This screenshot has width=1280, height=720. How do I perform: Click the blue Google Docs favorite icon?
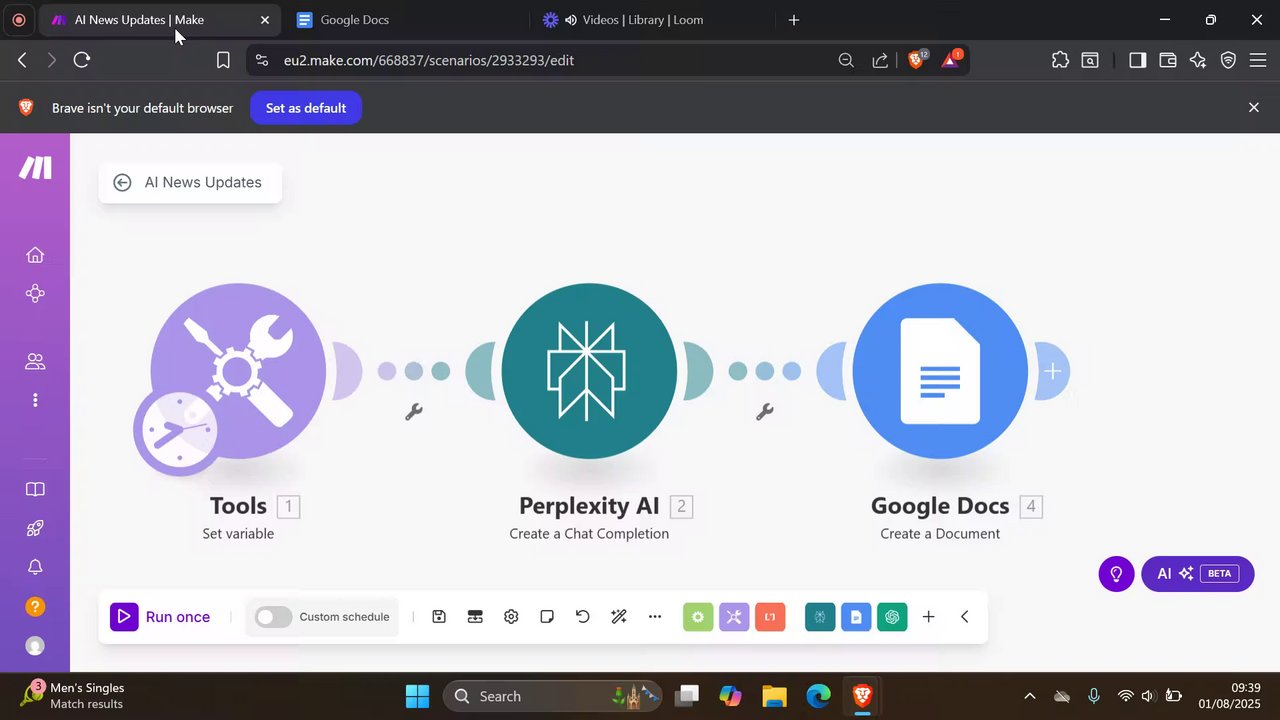(x=856, y=617)
